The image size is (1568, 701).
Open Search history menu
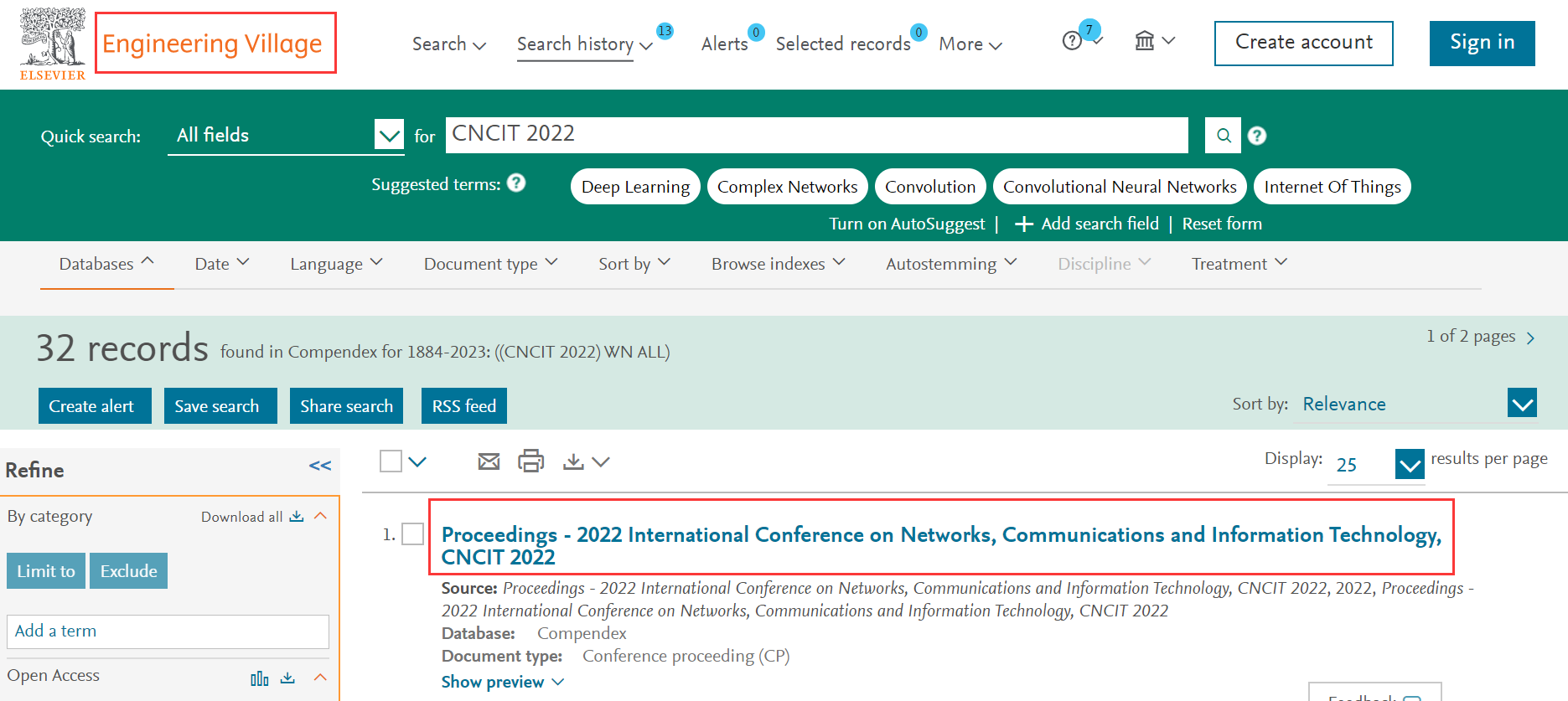[x=584, y=44]
